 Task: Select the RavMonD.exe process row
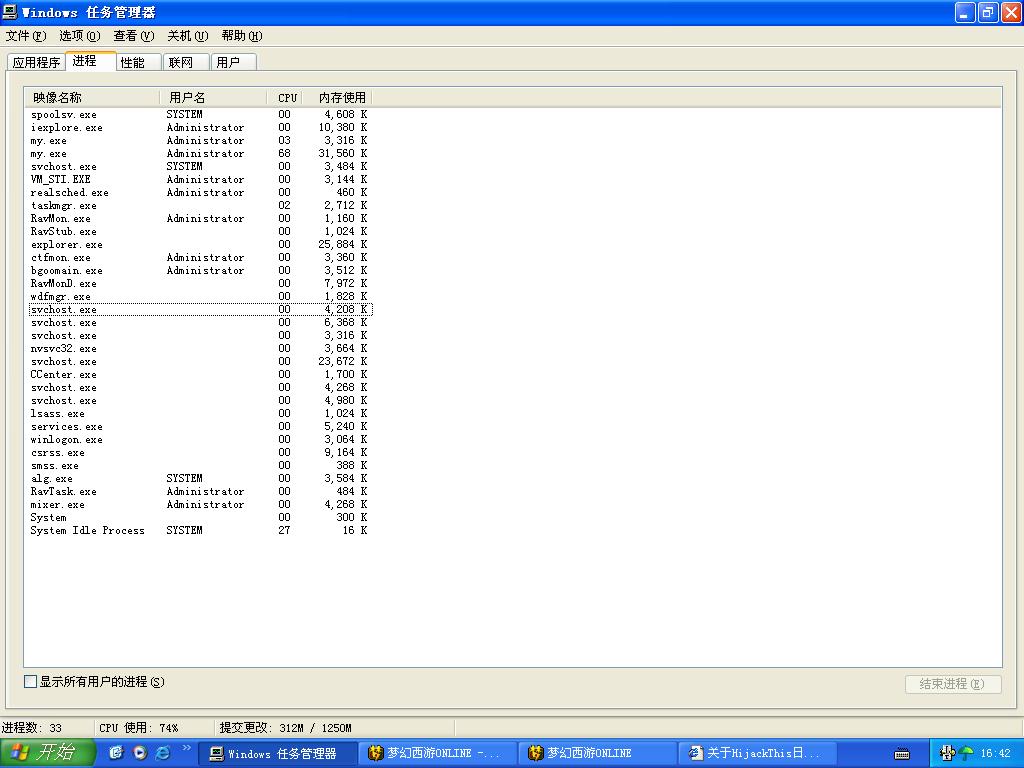200,283
